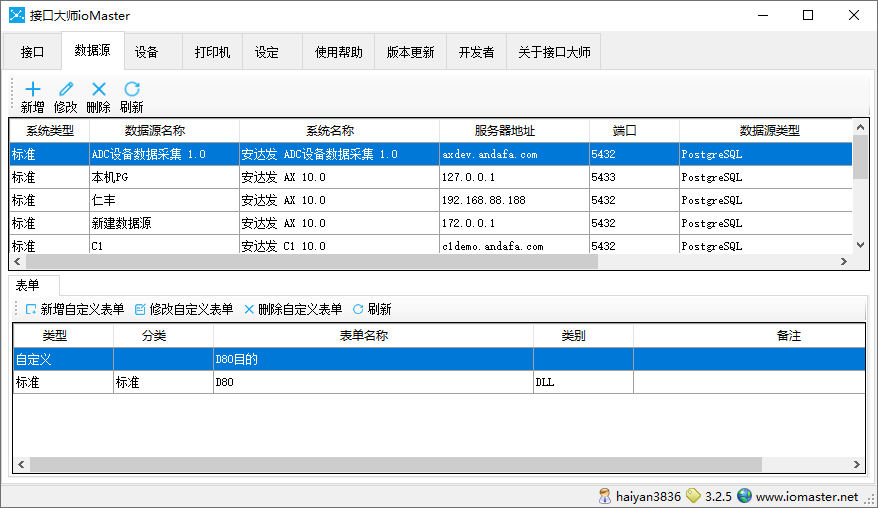878x508 pixels.
Task: Open the 关于接口大师 tab
Action: 553,52
